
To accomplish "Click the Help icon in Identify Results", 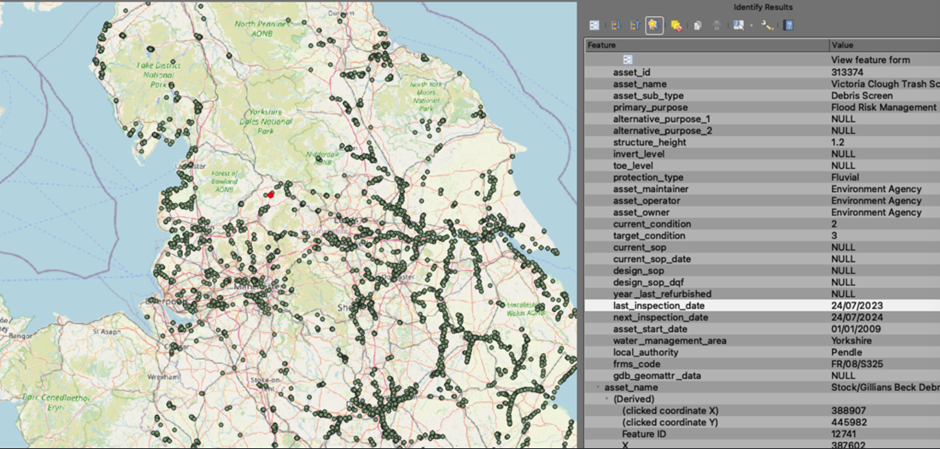I will click(x=788, y=25).
